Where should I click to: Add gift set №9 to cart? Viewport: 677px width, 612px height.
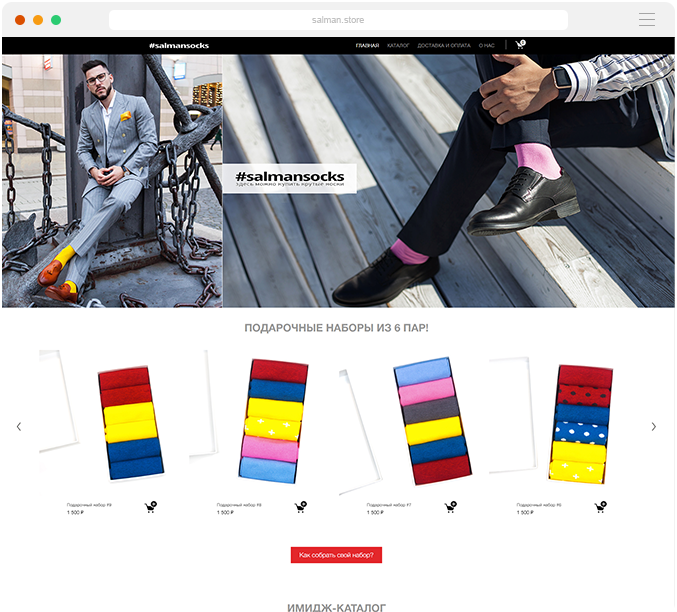point(151,507)
